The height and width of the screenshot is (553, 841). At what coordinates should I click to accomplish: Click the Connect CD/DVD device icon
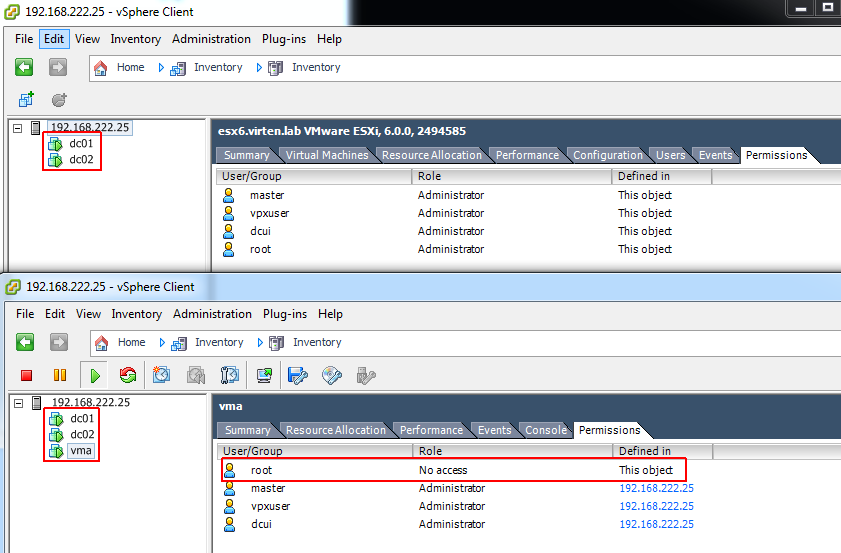coord(332,375)
